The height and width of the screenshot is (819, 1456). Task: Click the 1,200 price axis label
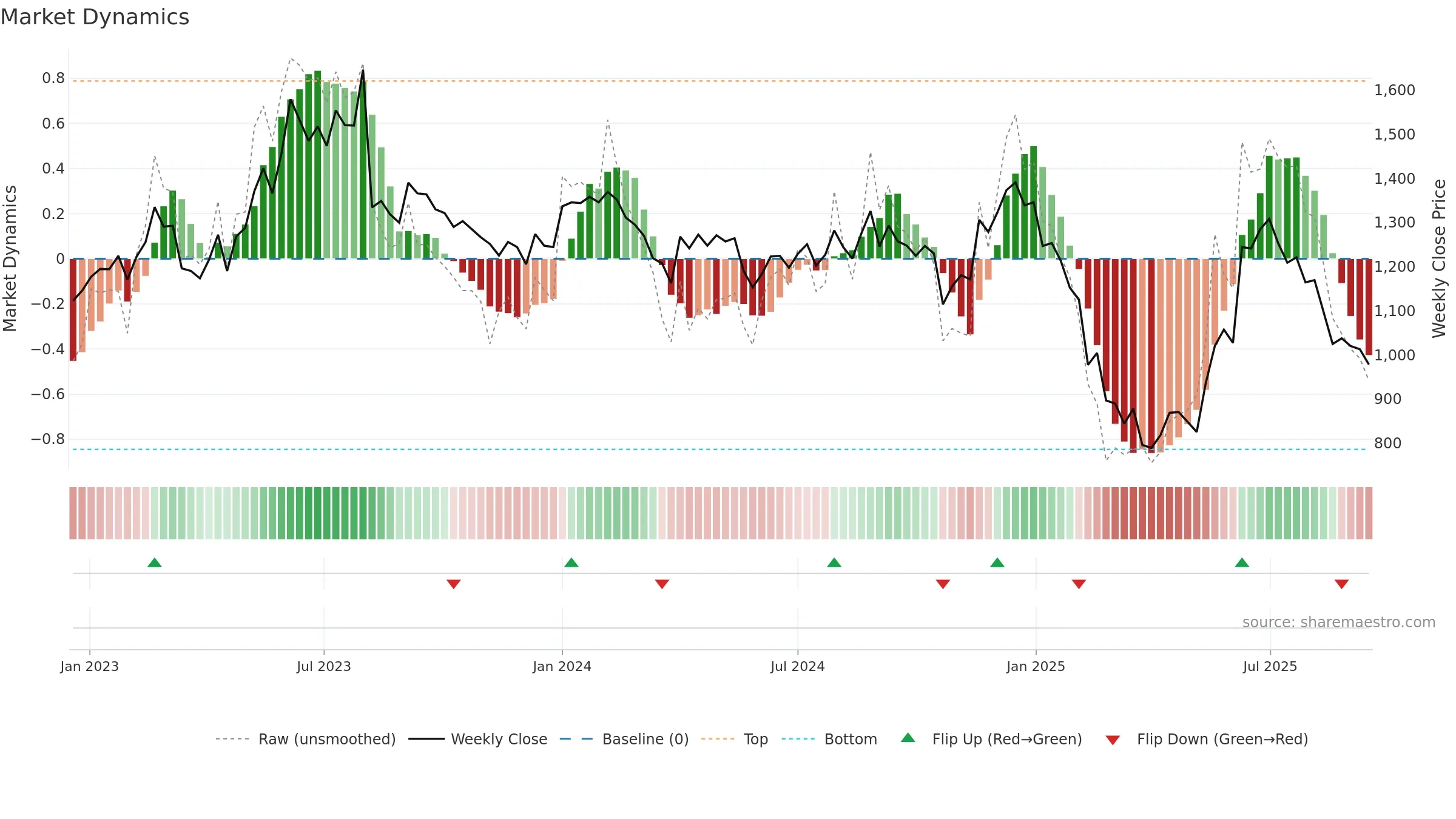click(1395, 266)
